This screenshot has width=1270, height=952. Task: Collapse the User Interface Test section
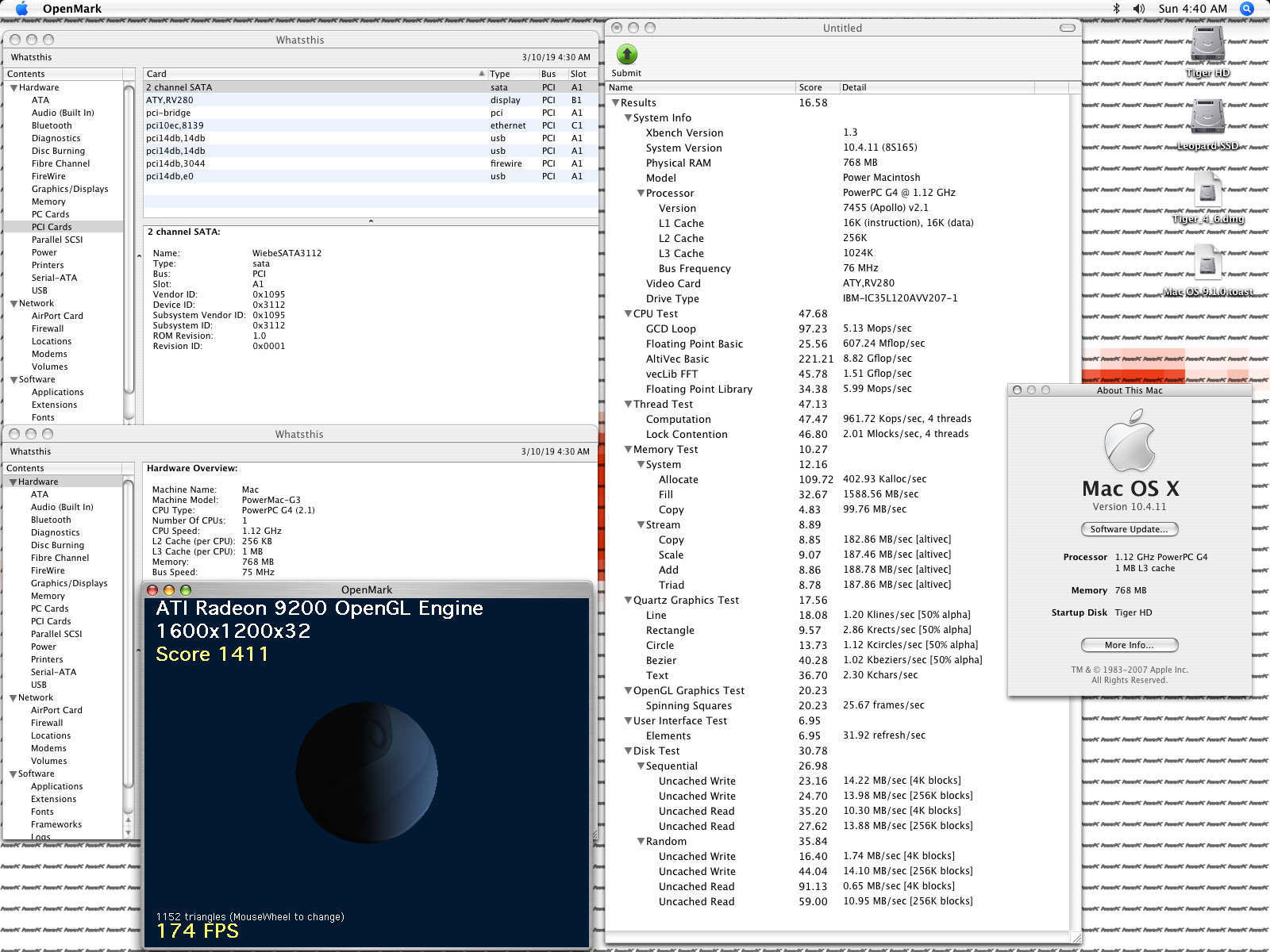coord(628,721)
